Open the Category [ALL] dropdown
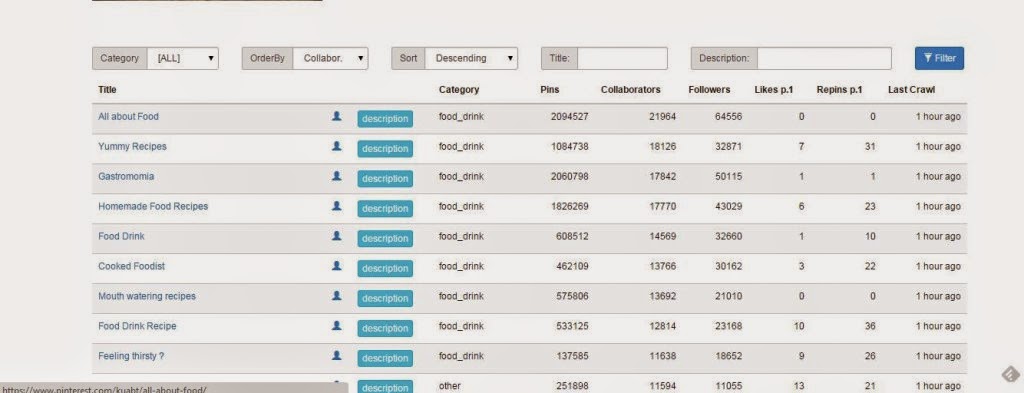 [x=183, y=58]
